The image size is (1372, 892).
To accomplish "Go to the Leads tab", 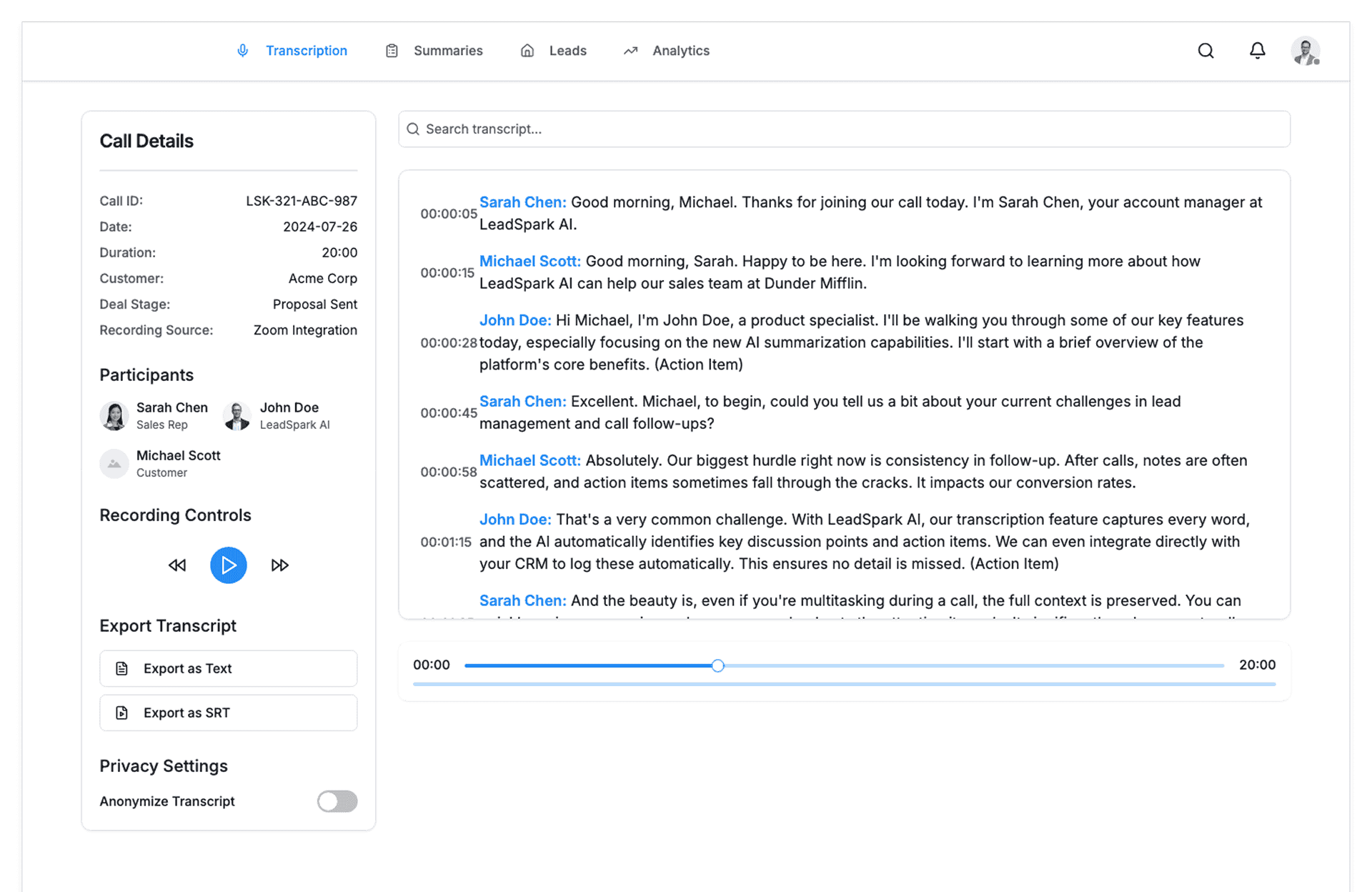I will [x=567, y=51].
